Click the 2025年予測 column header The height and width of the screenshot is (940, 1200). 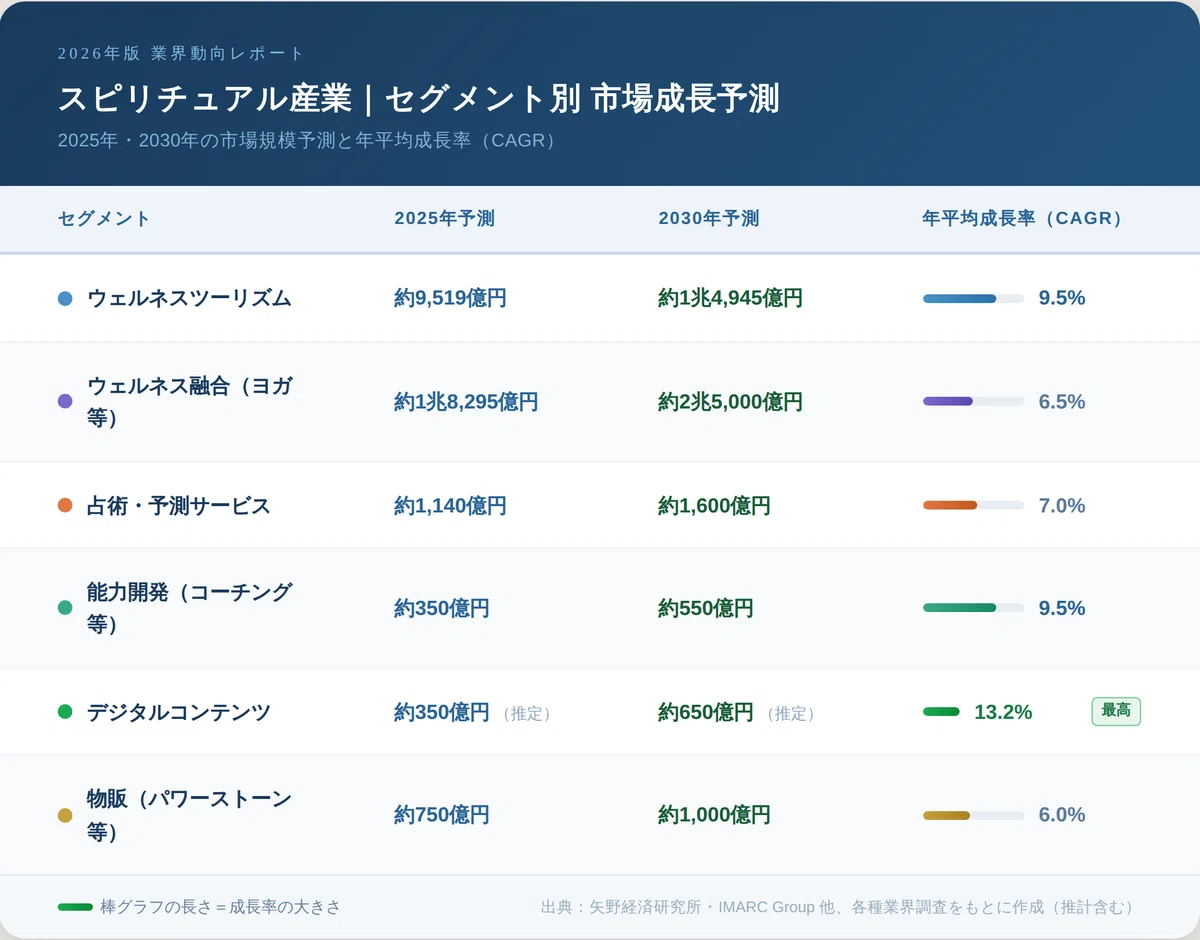(x=444, y=218)
